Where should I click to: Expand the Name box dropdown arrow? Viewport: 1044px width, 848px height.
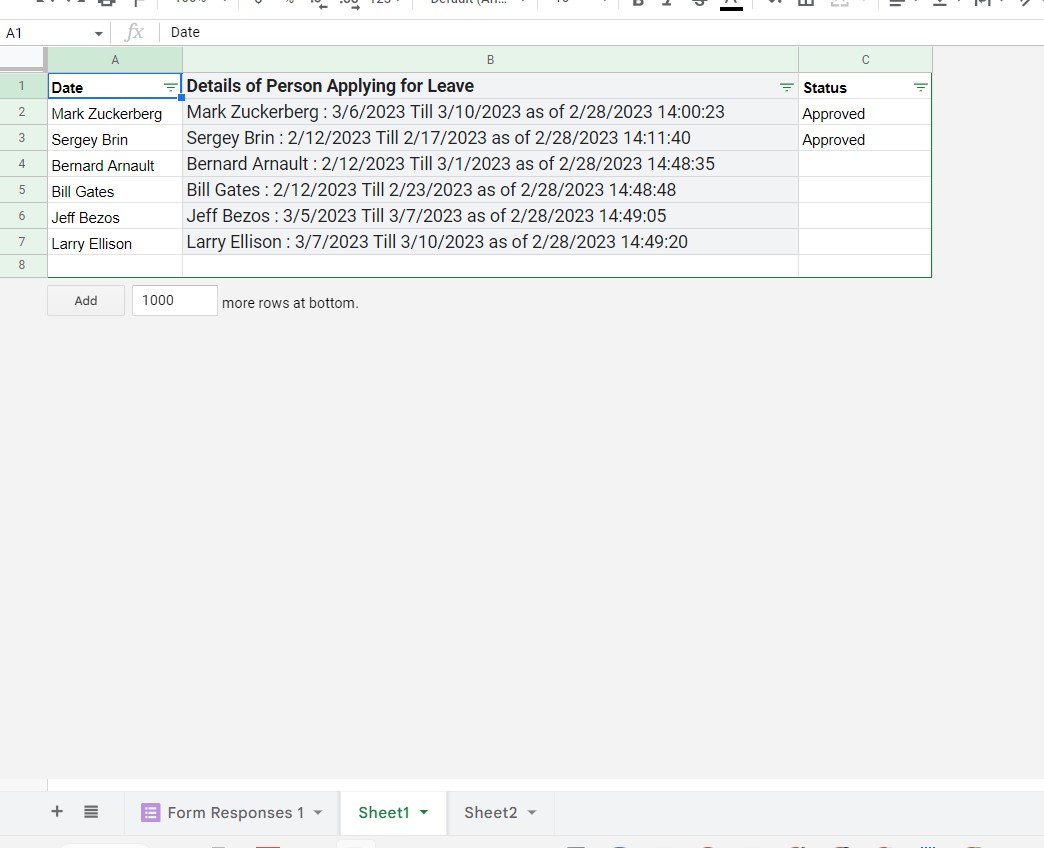coord(99,33)
